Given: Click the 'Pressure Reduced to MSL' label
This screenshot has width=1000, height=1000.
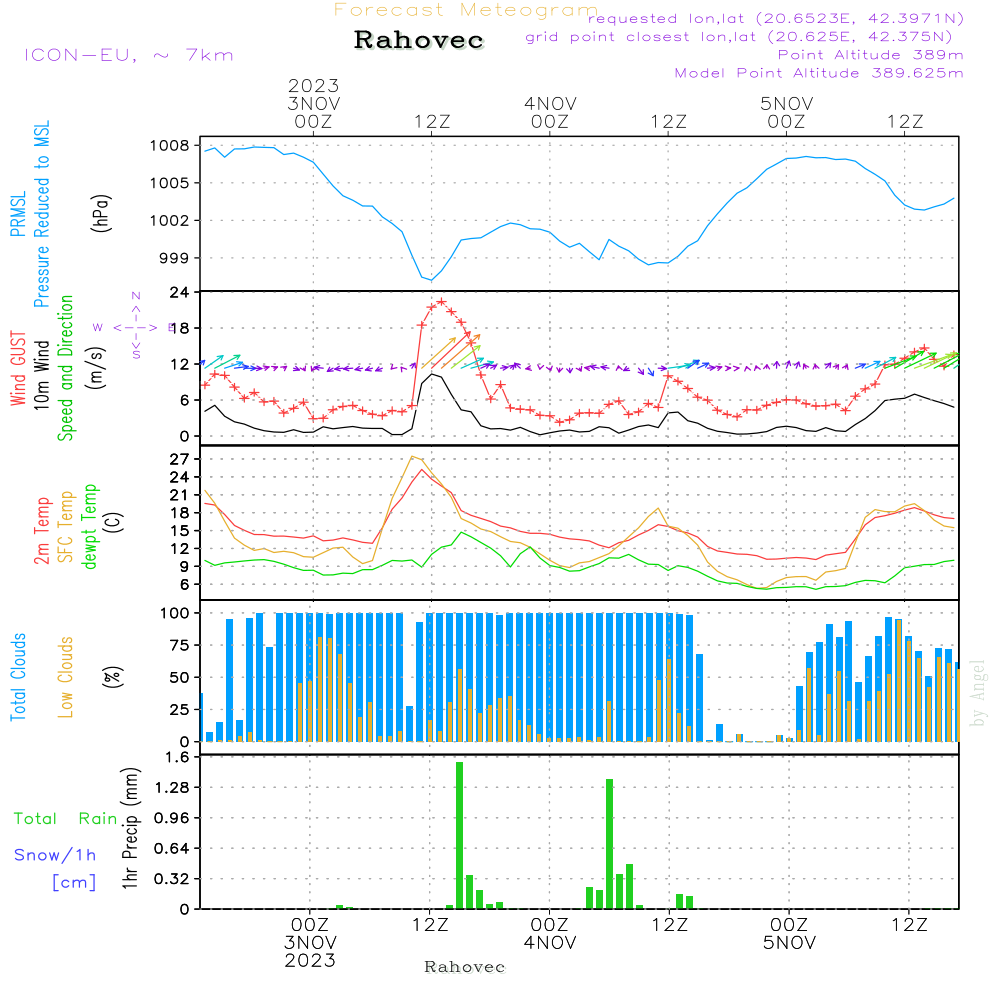Looking at the screenshot, I should (41, 214).
